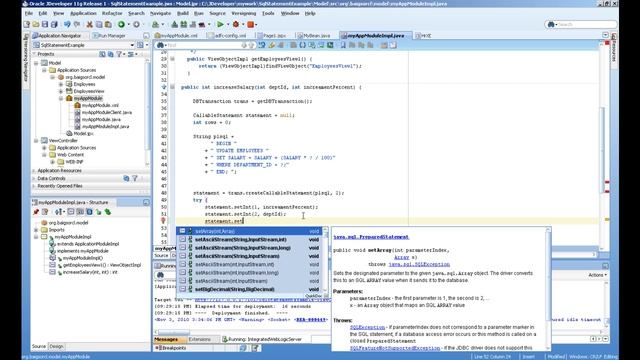The width and height of the screenshot is (640, 360).
Task: Open the Versioning menu
Action: click(x=244, y=13)
